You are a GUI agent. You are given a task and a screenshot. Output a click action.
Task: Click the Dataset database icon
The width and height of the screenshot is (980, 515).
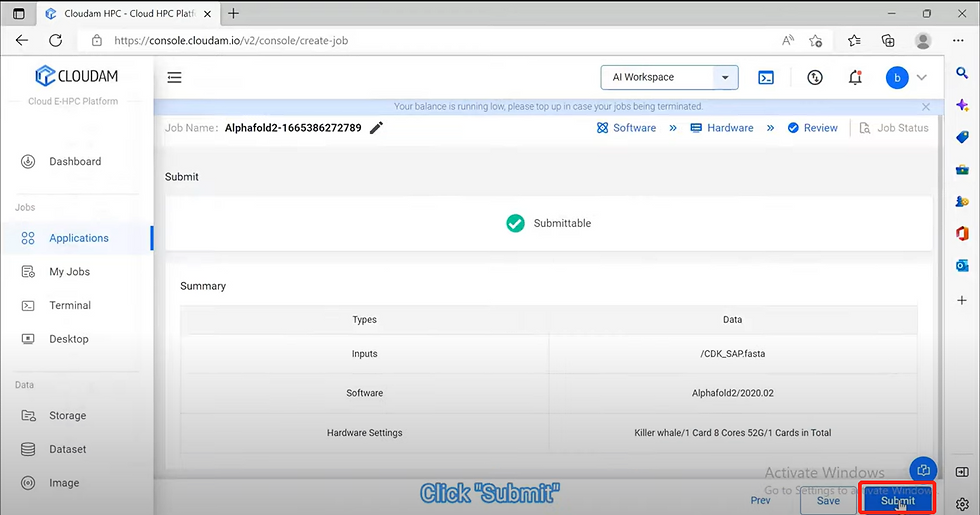[x=28, y=449]
